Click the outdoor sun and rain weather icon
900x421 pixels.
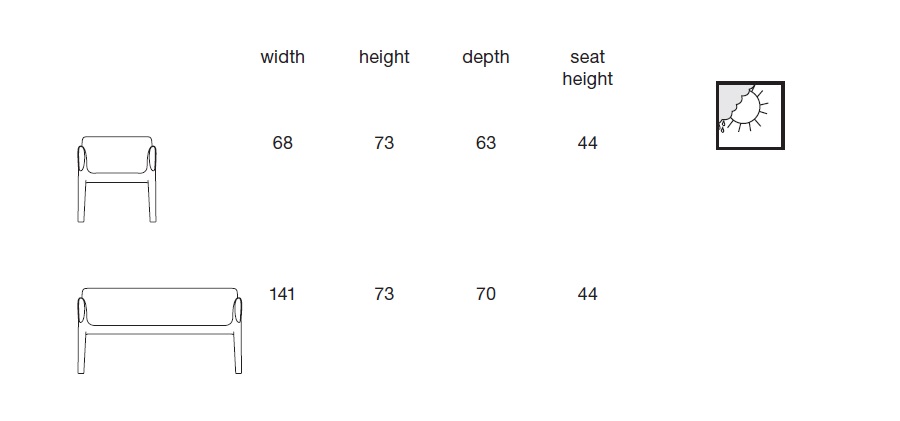coord(750,115)
